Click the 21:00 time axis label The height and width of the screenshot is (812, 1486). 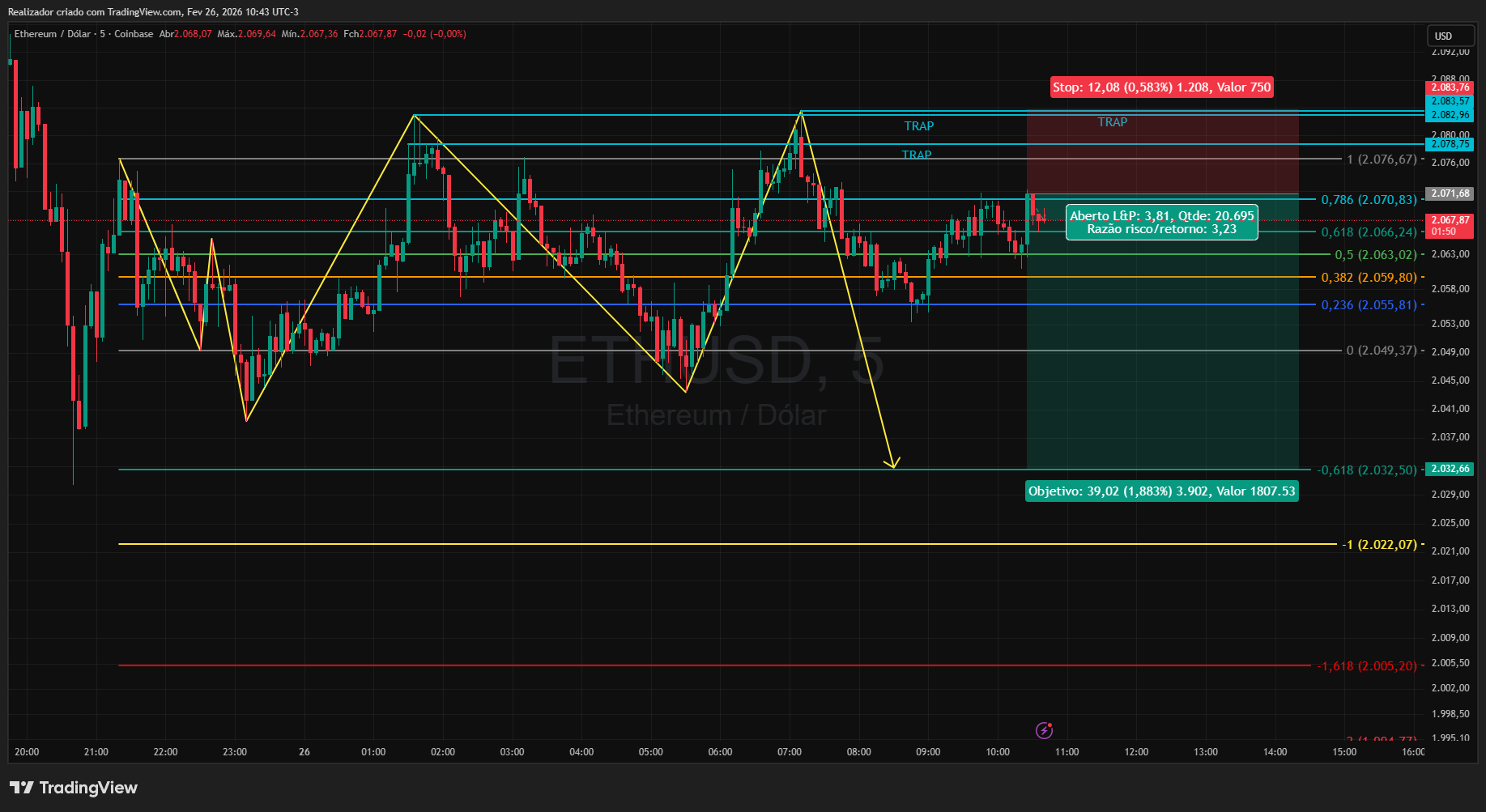(96, 752)
